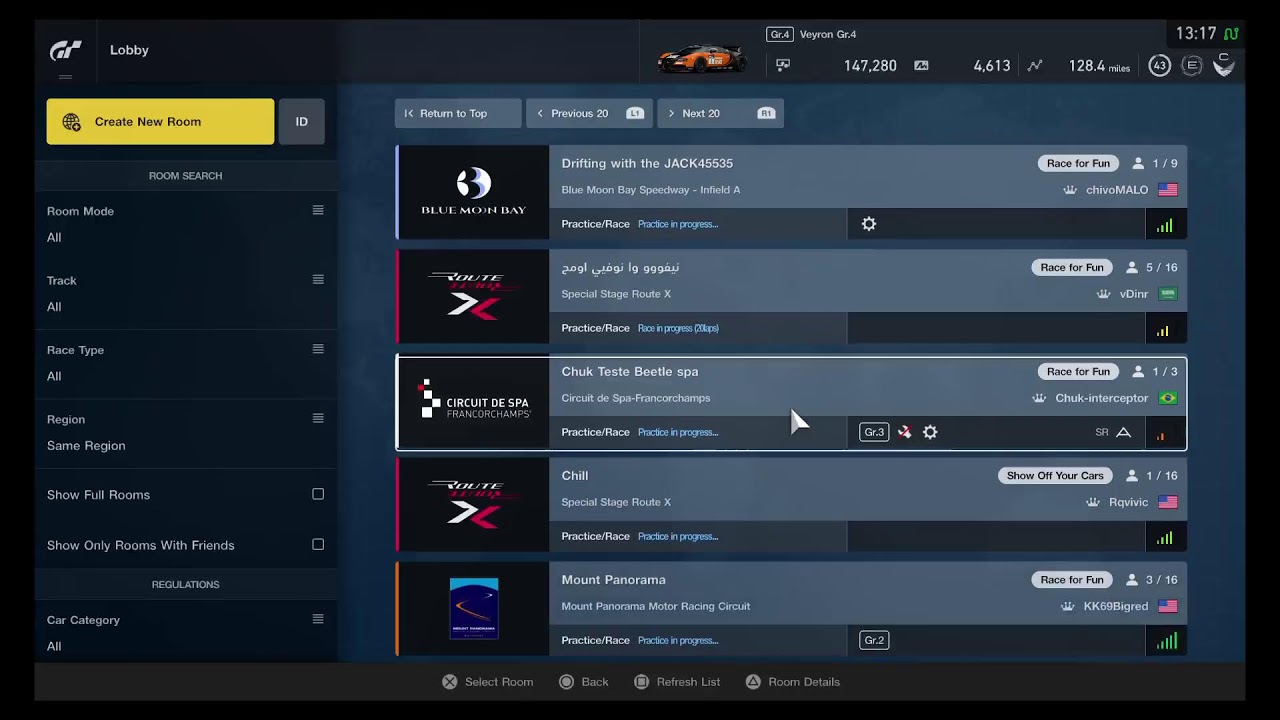The height and width of the screenshot is (720, 1280).
Task: Click the Race for Fun tag in chivoMALO's room
Action: click(x=1078, y=164)
